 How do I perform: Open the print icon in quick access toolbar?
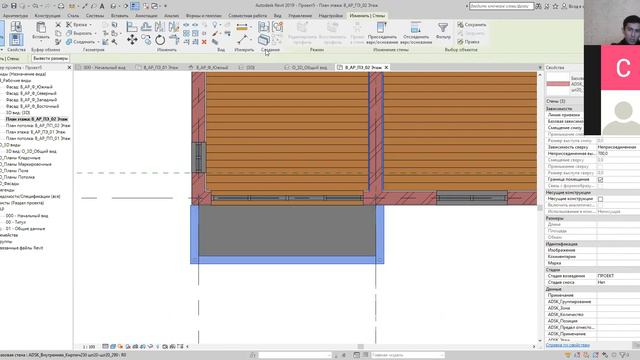tap(61, 6)
